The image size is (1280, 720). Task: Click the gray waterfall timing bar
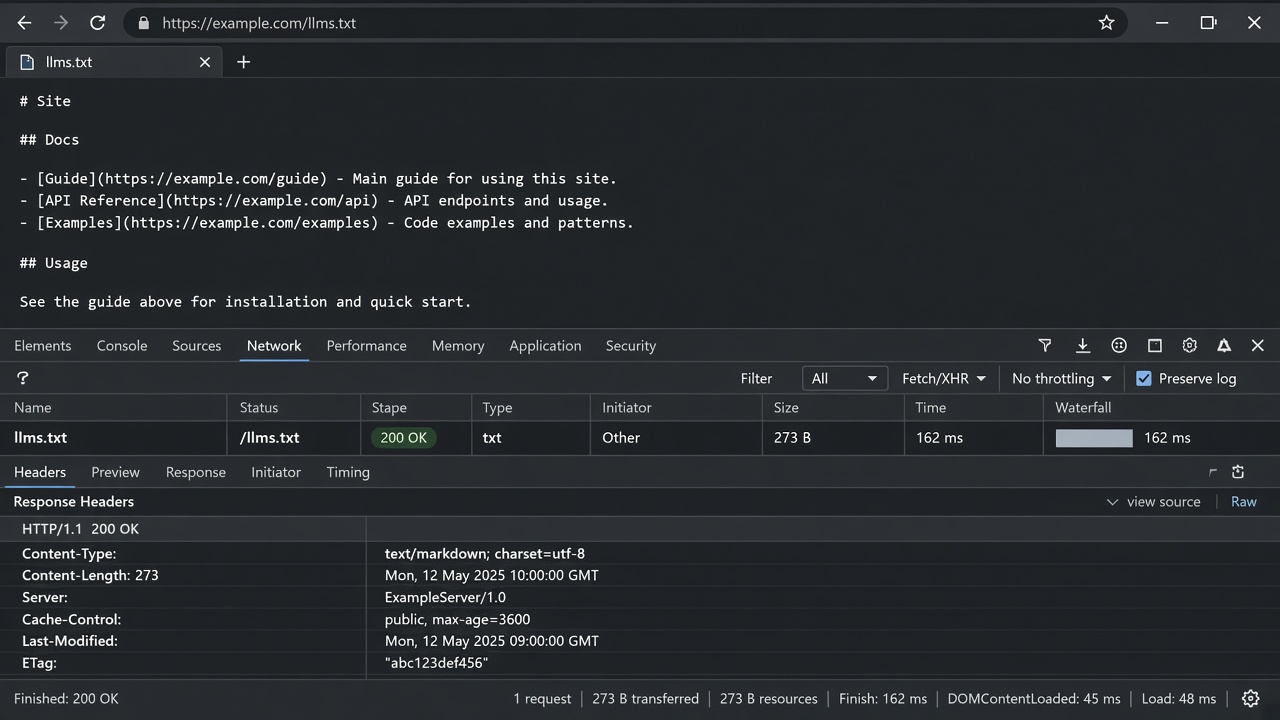pos(1094,438)
